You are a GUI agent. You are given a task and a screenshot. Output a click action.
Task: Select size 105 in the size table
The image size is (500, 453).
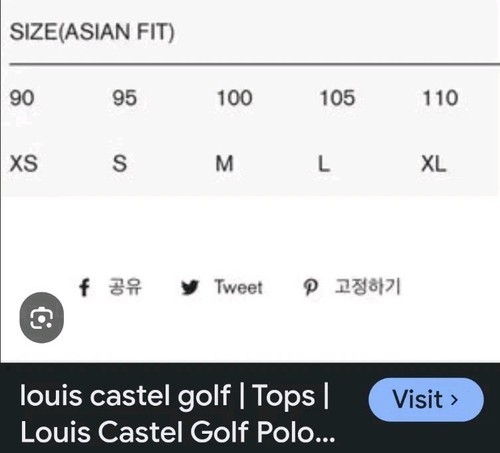click(337, 98)
